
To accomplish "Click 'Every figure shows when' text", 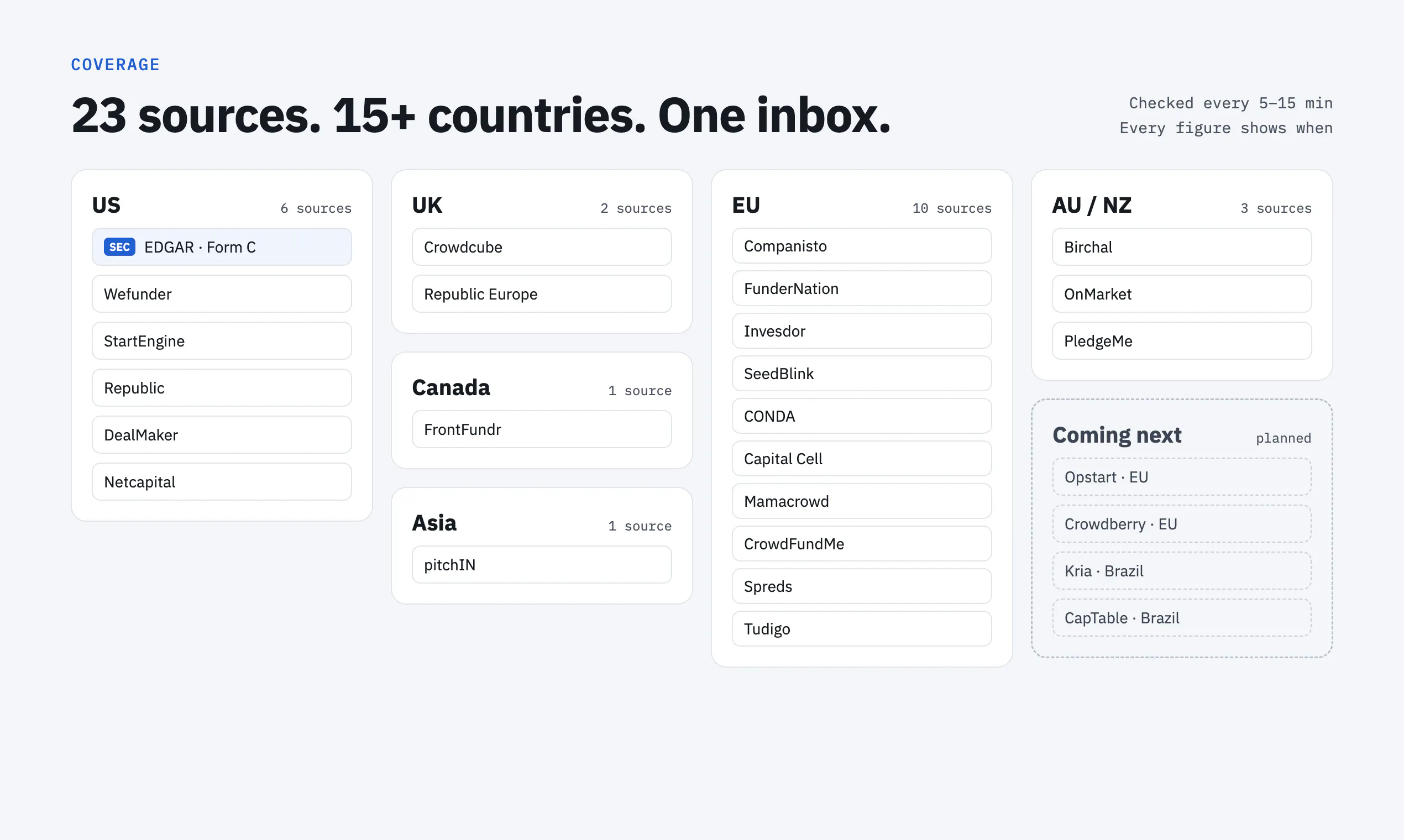I will [1226, 128].
